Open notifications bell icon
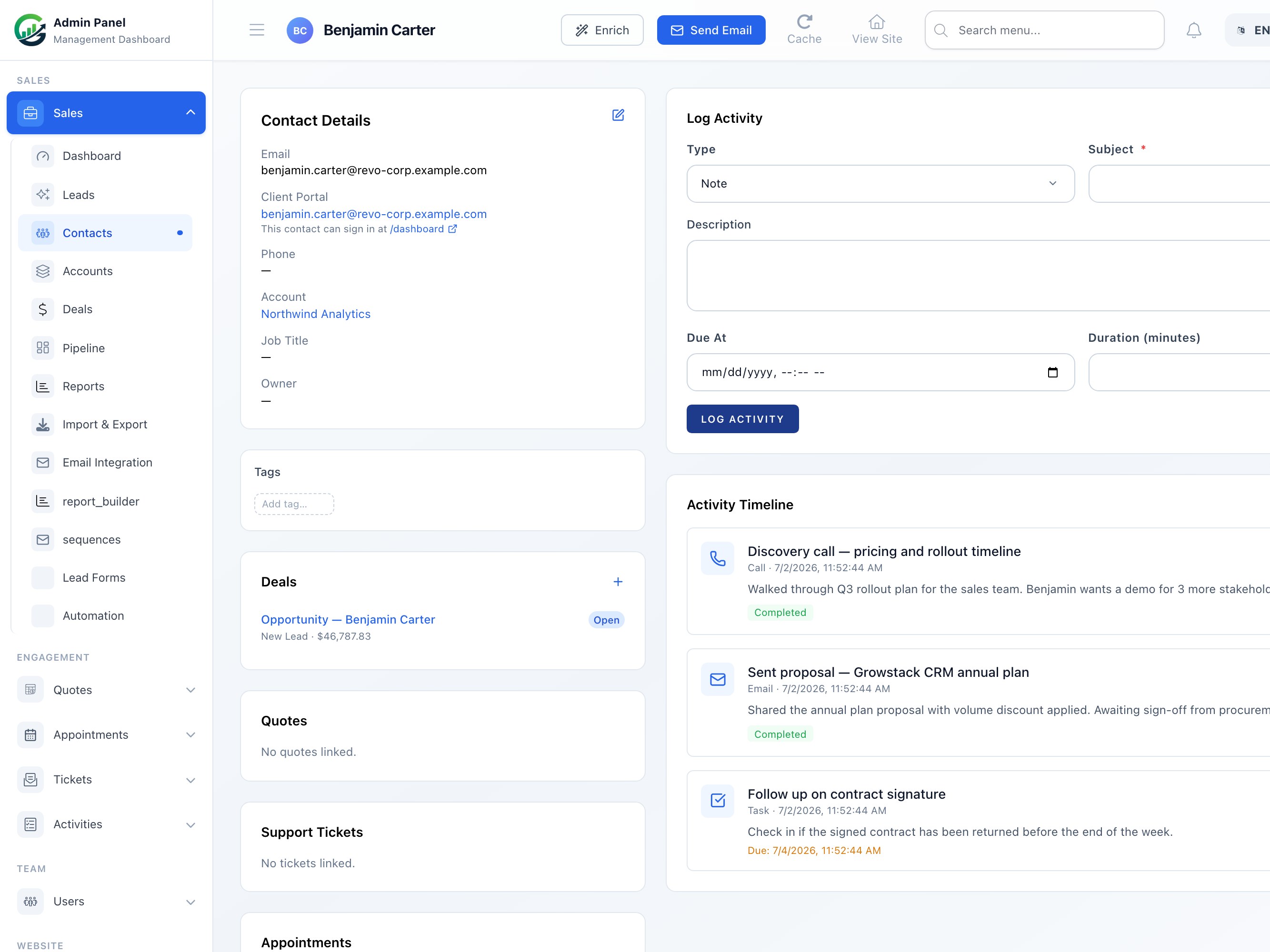The image size is (1270, 952). coord(1194,30)
